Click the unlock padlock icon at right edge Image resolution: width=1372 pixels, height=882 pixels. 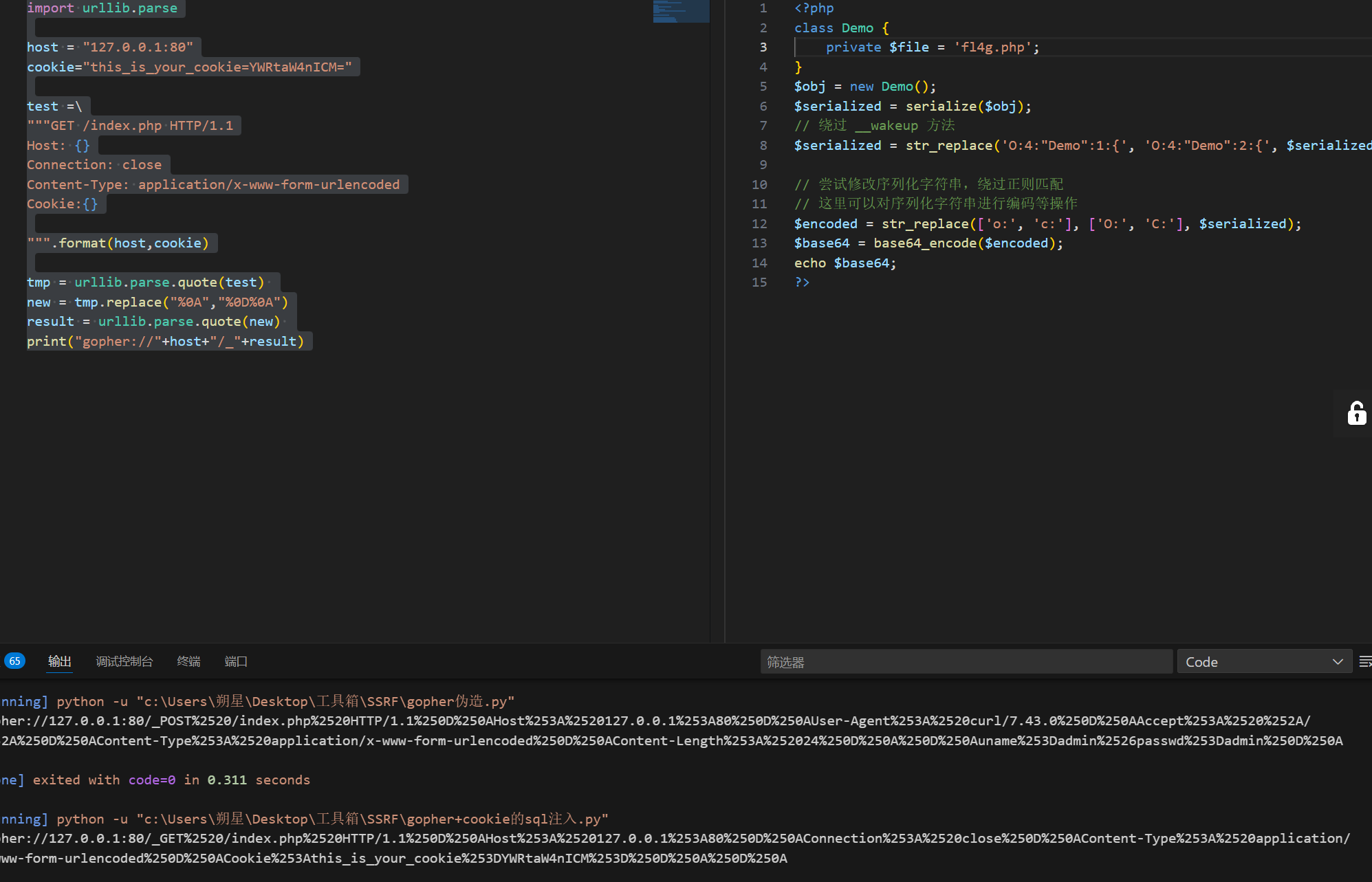click(1356, 413)
